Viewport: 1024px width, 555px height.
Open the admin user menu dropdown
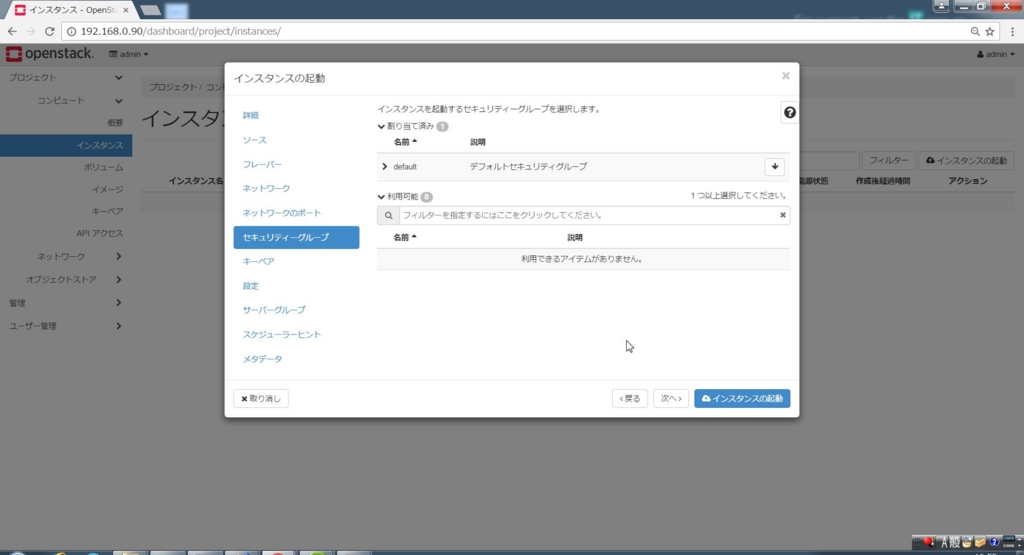point(995,54)
